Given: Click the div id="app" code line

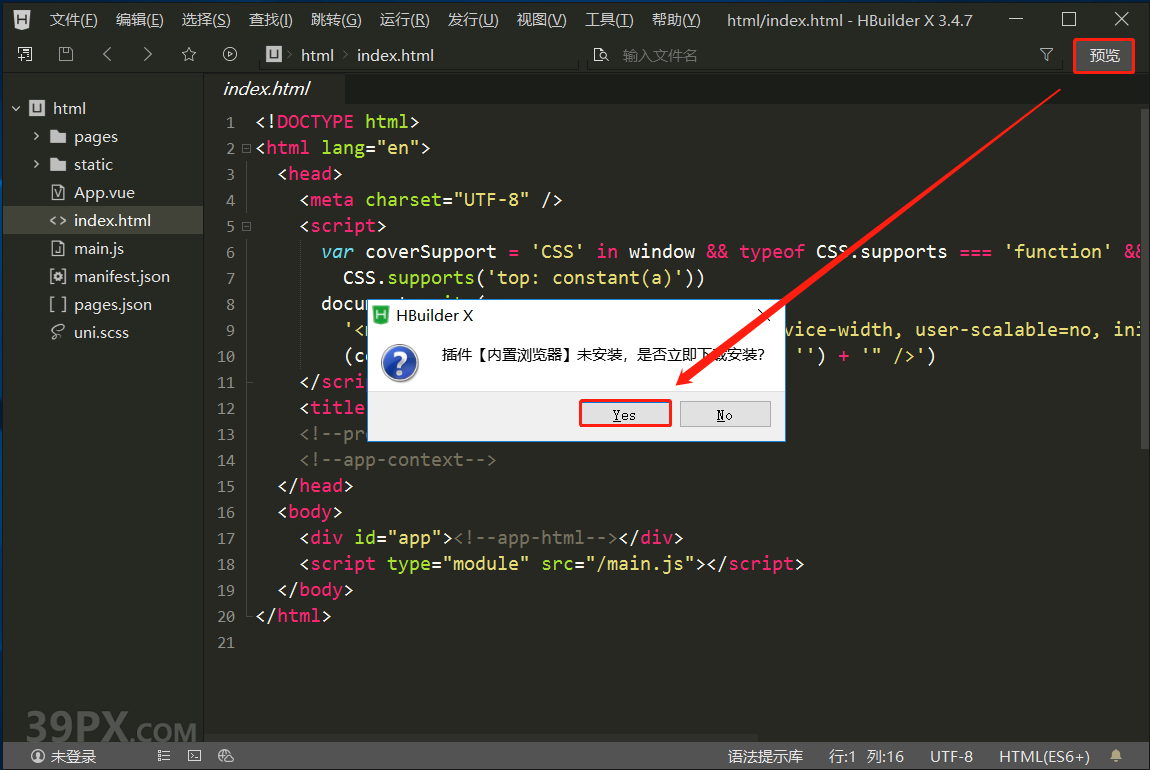Looking at the screenshot, I should click(x=491, y=538).
